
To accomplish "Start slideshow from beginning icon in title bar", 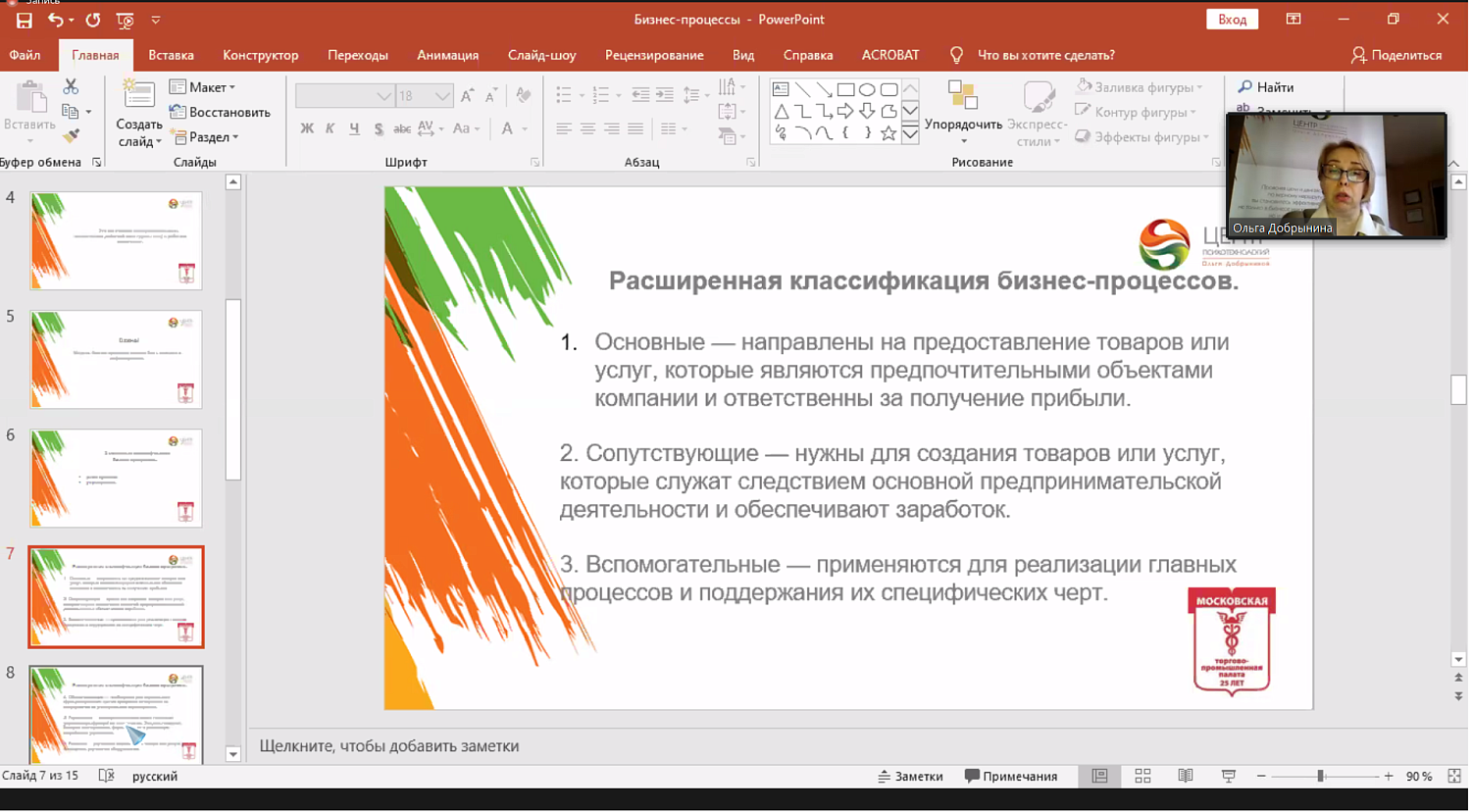I will (125, 20).
